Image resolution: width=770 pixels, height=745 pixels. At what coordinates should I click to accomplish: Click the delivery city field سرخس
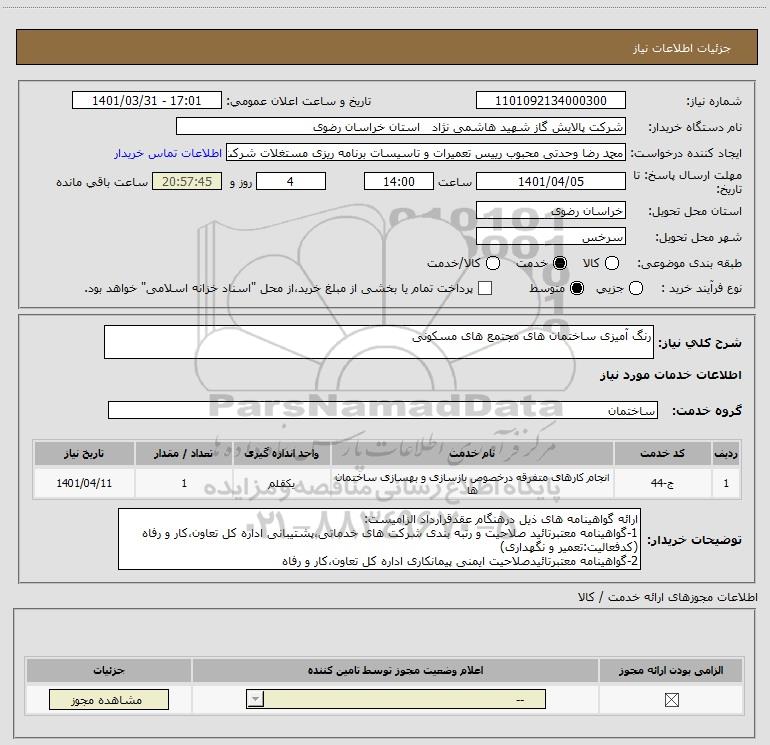pos(550,237)
